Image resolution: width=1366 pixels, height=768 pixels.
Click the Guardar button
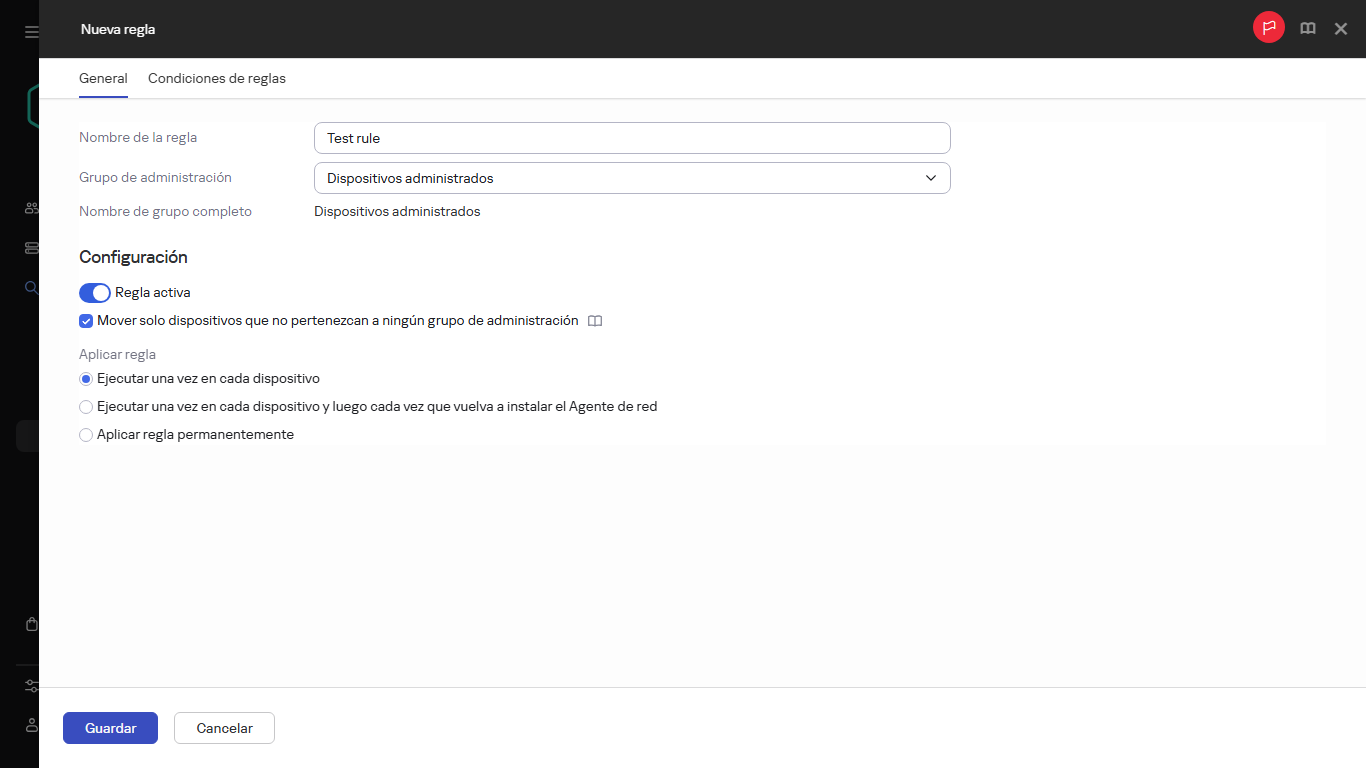pos(110,728)
